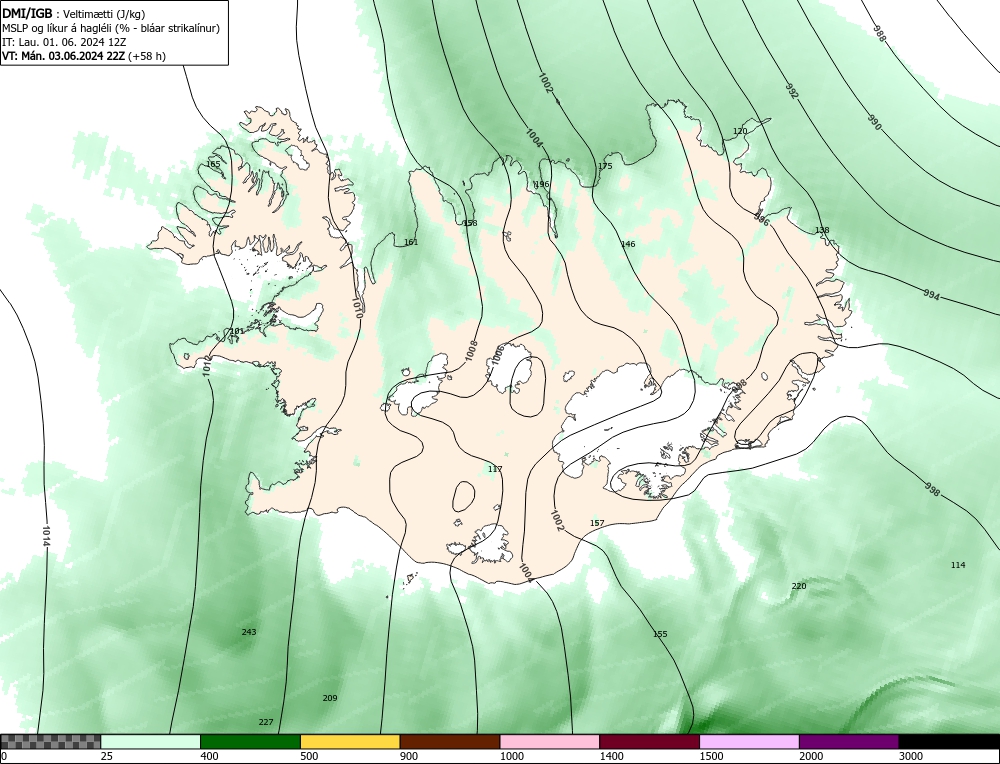
Task: Click the isobar label '988'
Action: 879,34
